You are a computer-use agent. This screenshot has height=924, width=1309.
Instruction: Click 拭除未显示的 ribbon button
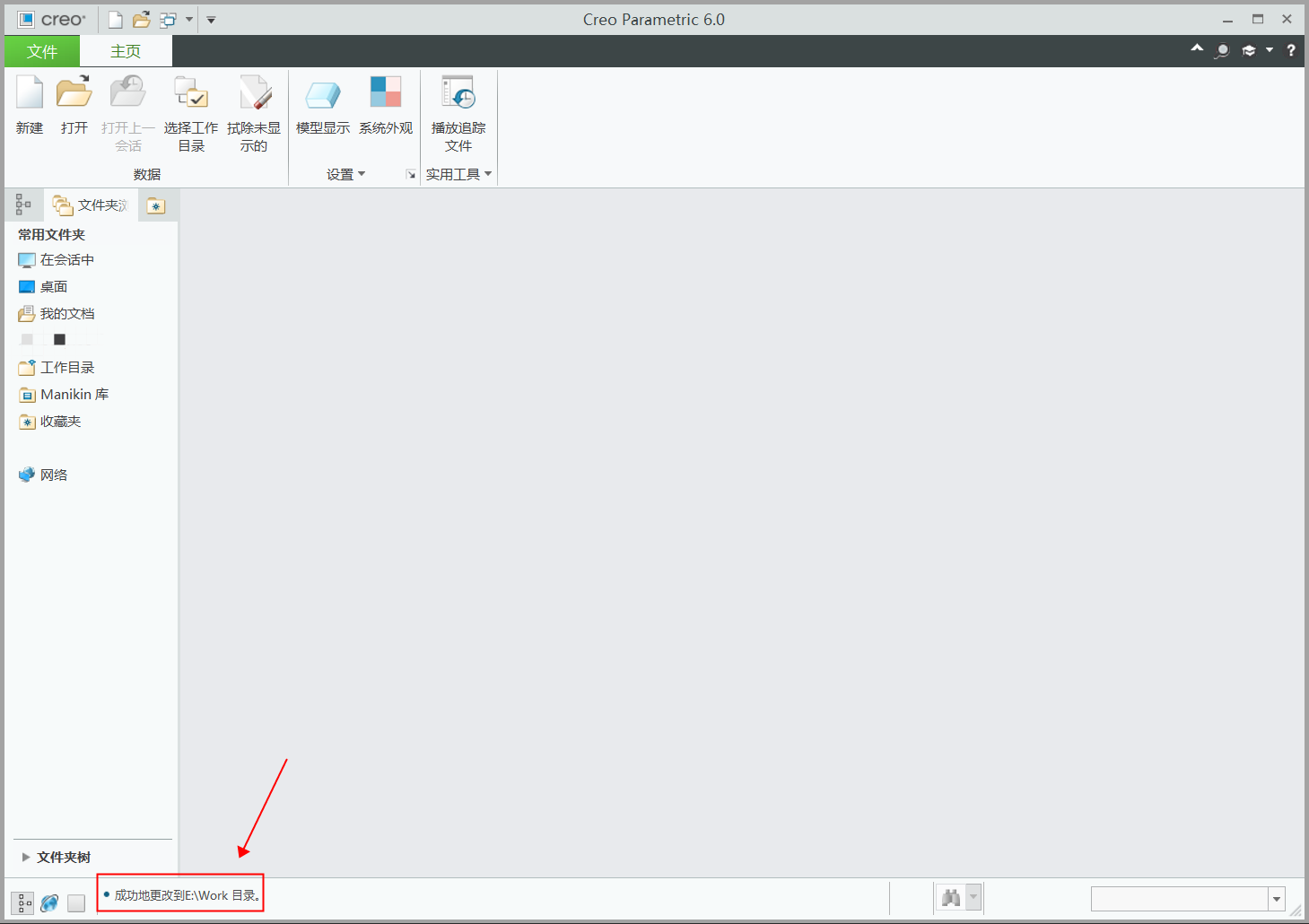(254, 114)
